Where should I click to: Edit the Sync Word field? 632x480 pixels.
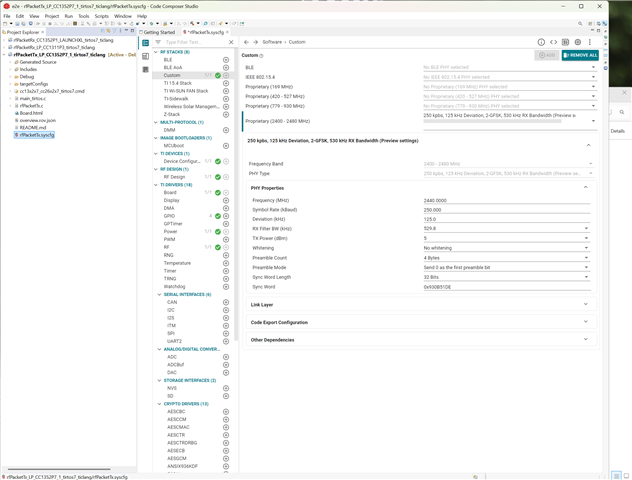coord(507,287)
